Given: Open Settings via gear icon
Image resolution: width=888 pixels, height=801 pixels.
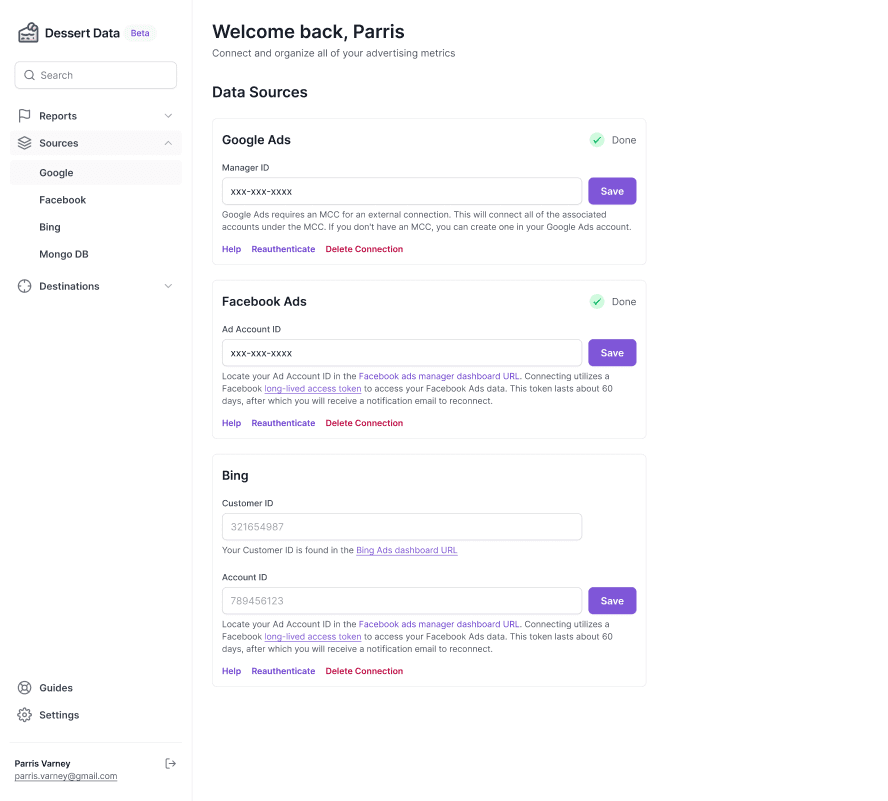Looking at the screenshot, I should (25, 715).
